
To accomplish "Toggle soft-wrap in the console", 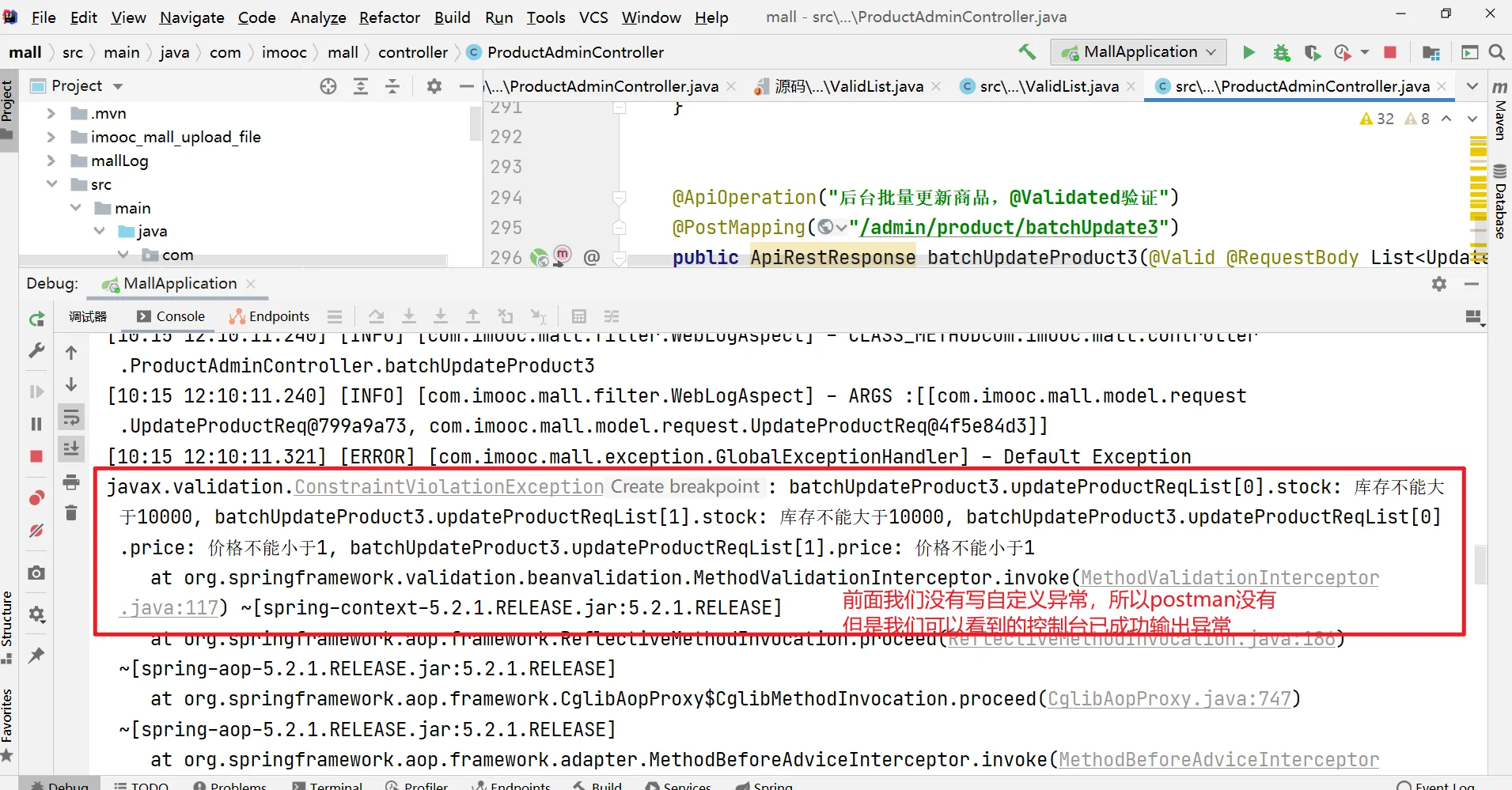I will pos(71,417).
